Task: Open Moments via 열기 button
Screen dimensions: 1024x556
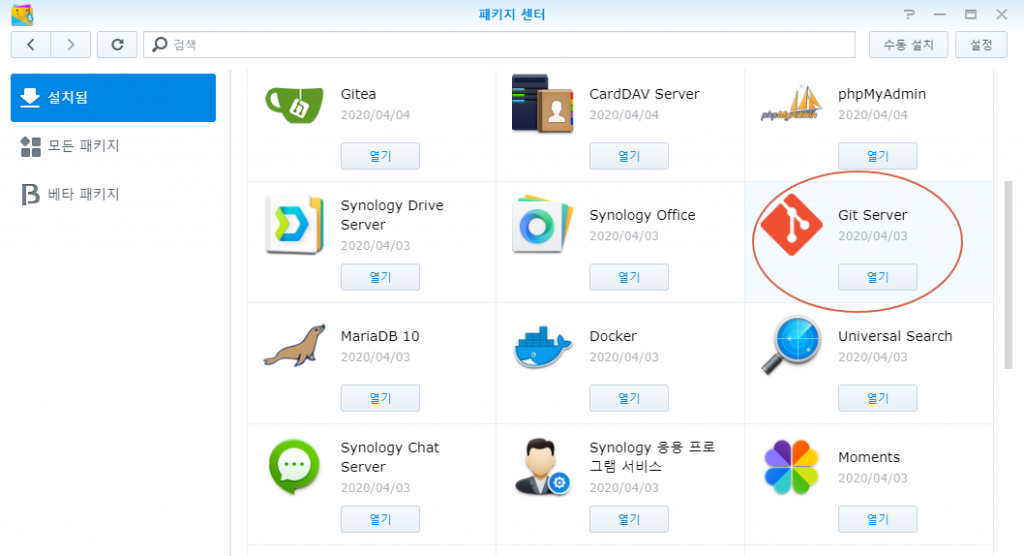Action: click(878, 519)
